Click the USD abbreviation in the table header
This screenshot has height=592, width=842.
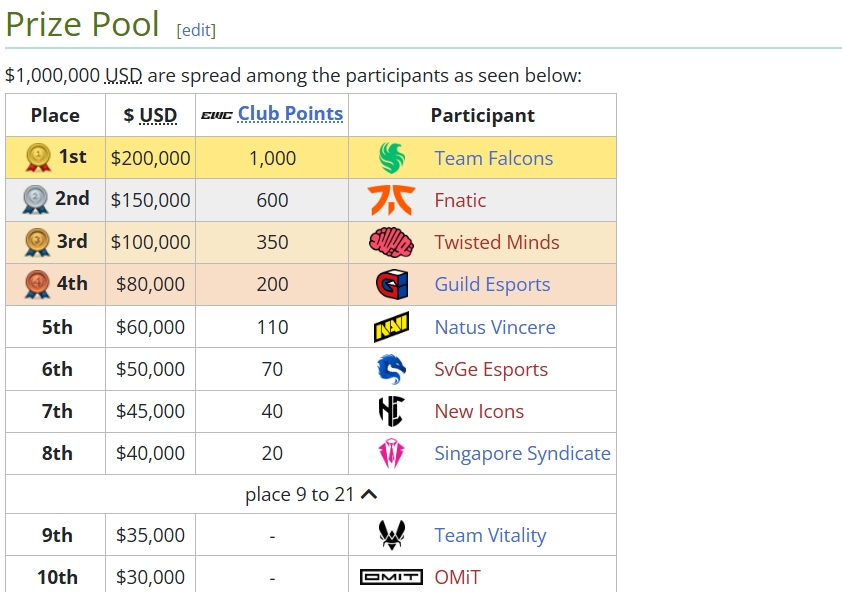(158, 115)
